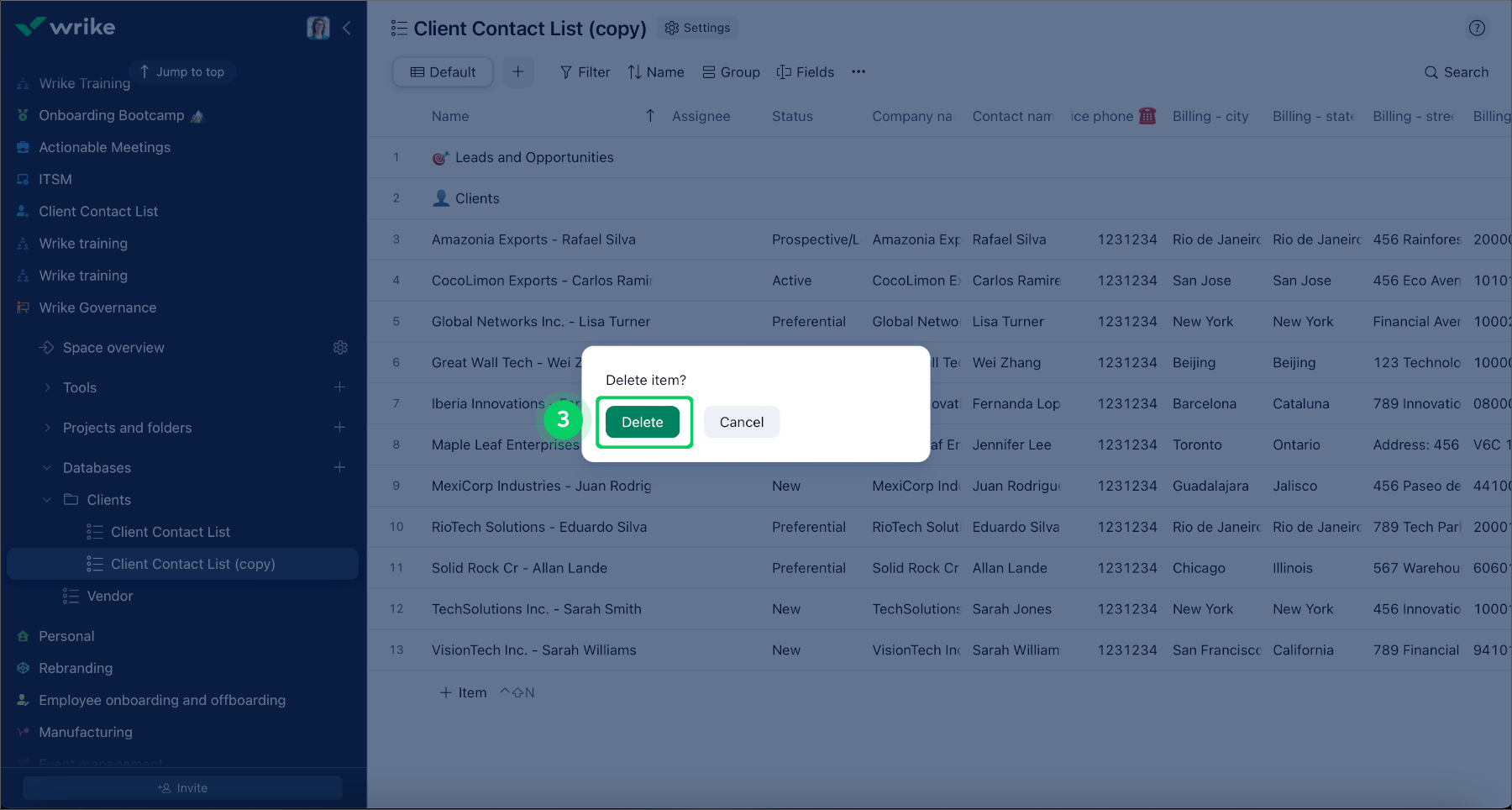Cancel the delete item dialog
Viewport: 1512px width, 810px height.
pos(741,422)
